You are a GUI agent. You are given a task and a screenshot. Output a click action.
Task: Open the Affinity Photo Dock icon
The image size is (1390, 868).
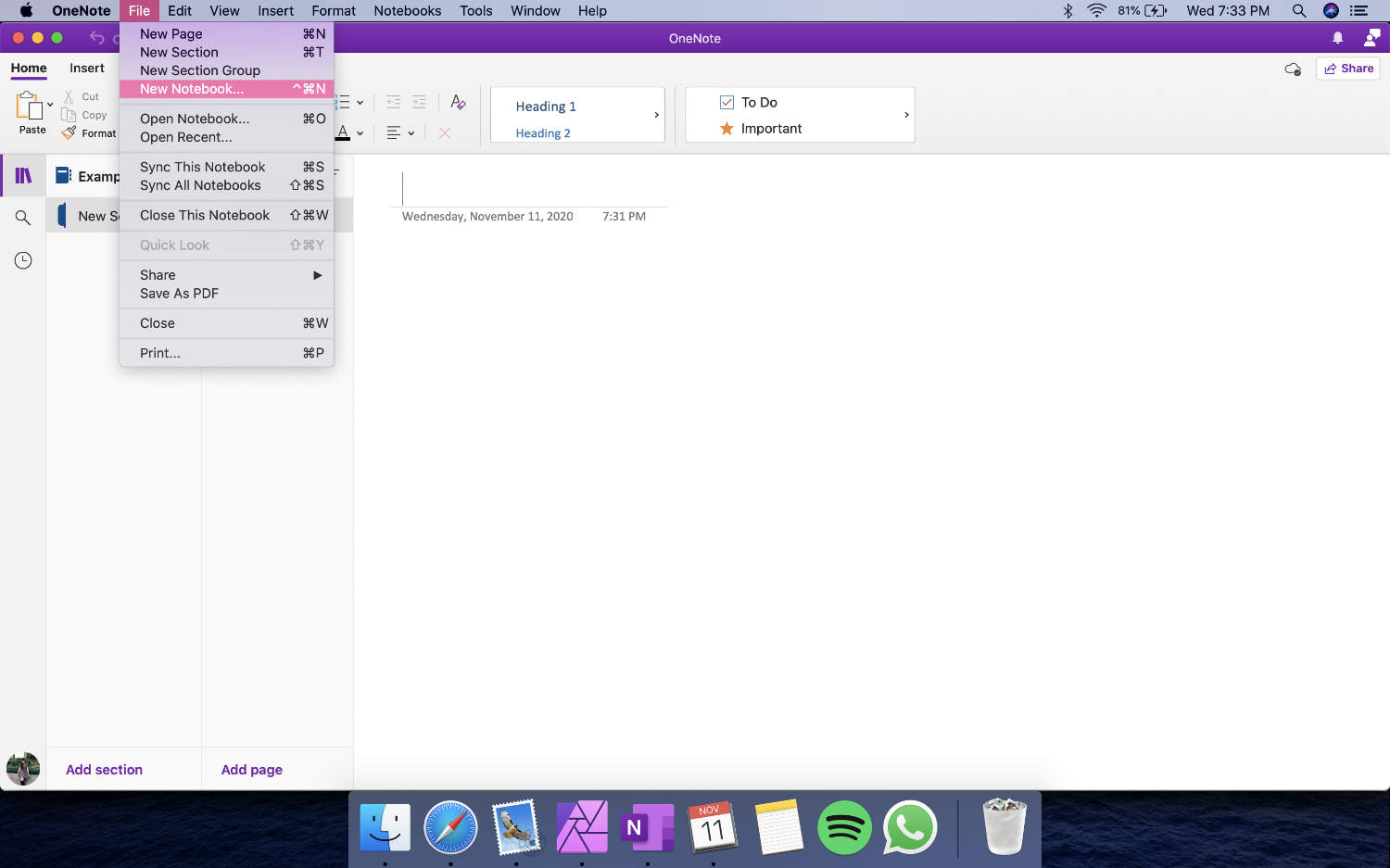click(582, 827)
